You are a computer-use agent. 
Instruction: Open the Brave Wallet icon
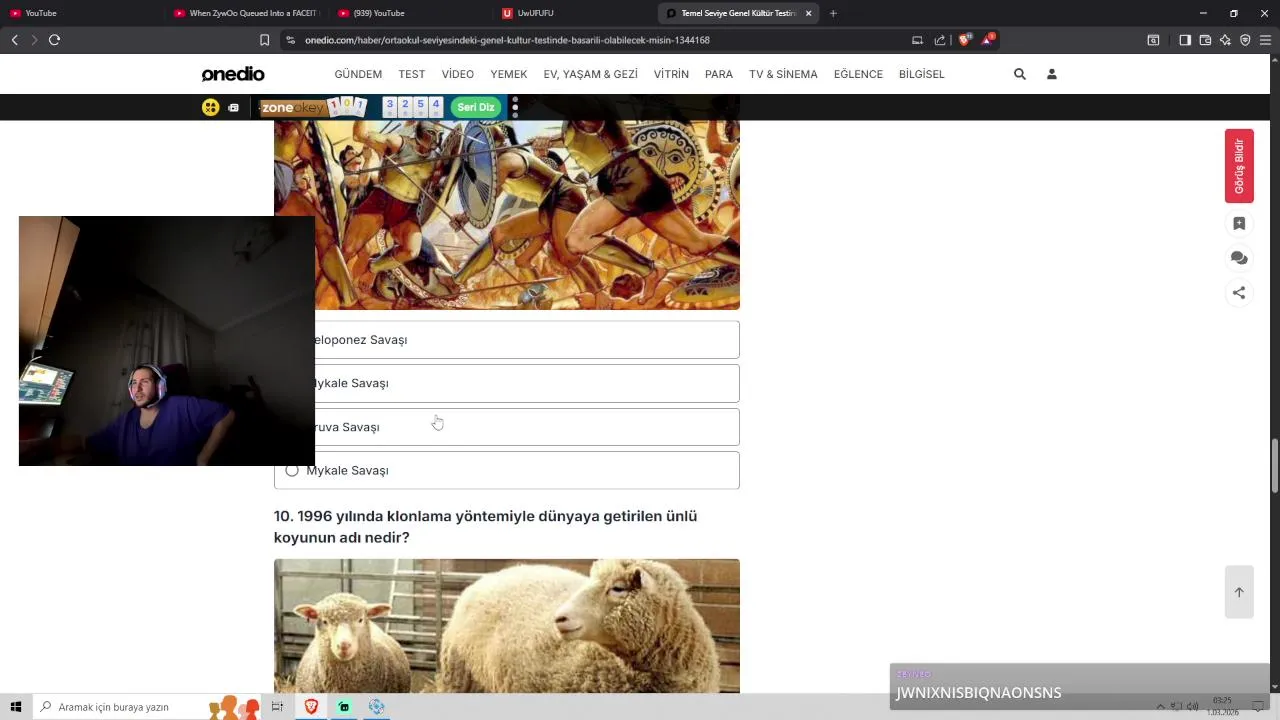(1205, 40)
